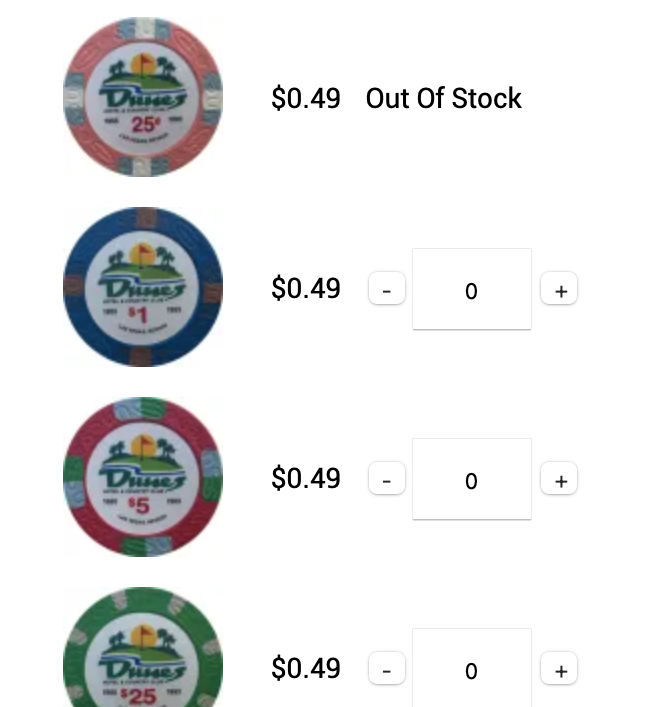The image size is (650, 707).
Task: Click the Out Of Stock label
Action: pyautogui.click(x=444, y=98)
